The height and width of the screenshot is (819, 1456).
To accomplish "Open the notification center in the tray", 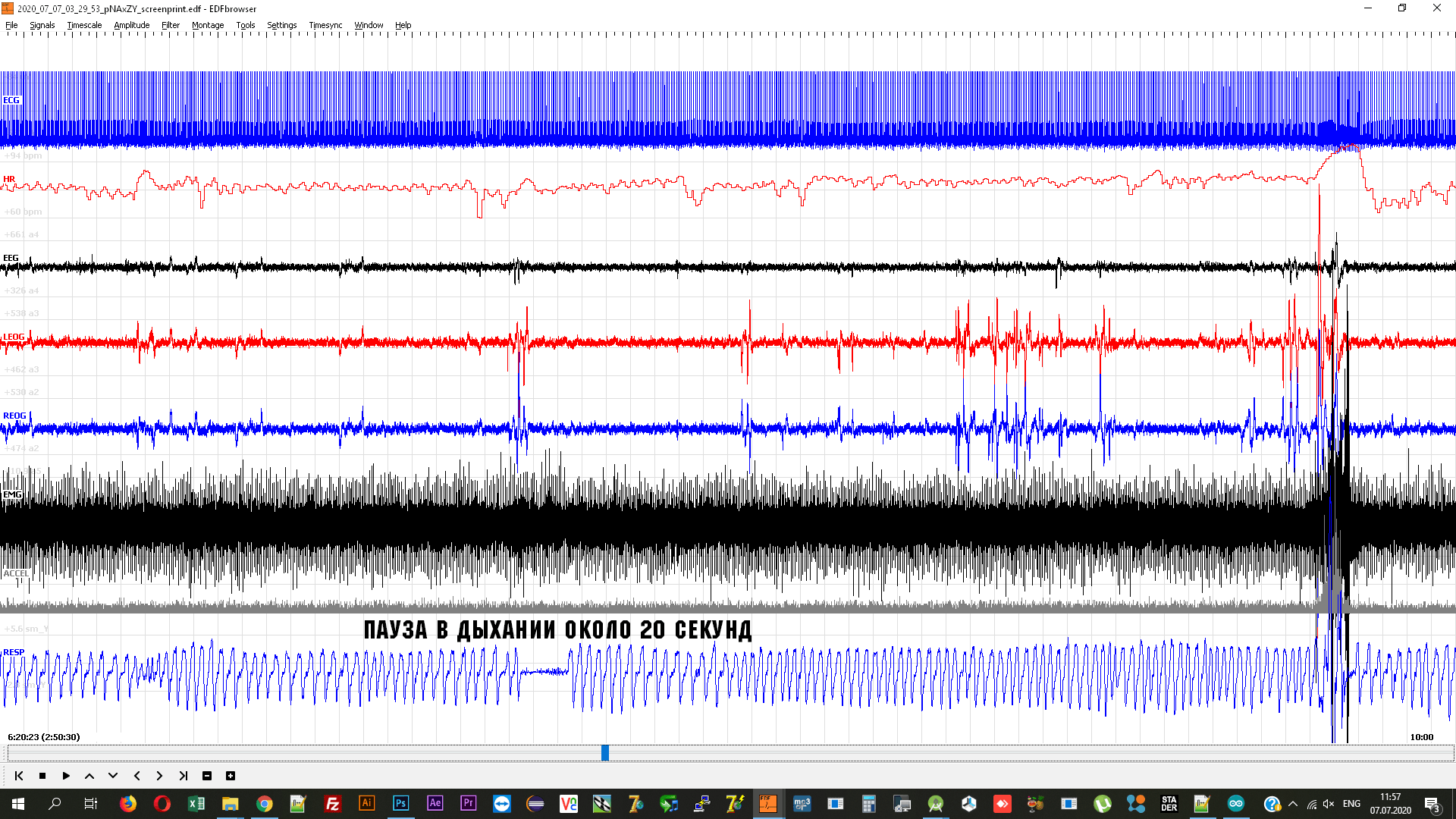I will tap(1432, 804).
